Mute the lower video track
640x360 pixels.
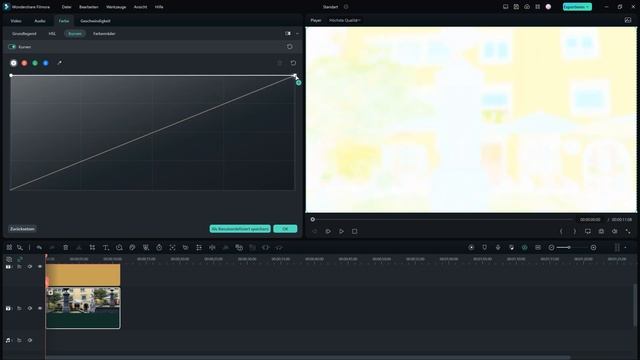click(x=29, y=308)
